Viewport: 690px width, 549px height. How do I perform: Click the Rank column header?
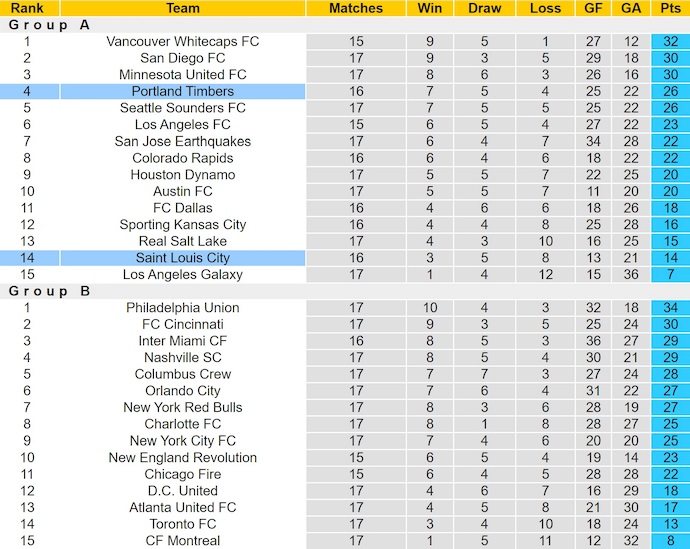[x=27, y=8]
